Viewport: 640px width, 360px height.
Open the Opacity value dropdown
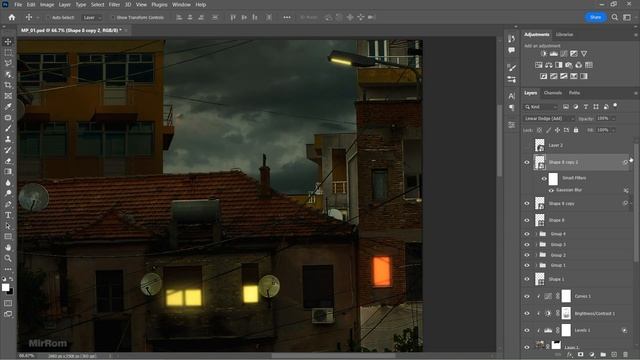click(613, 118)
